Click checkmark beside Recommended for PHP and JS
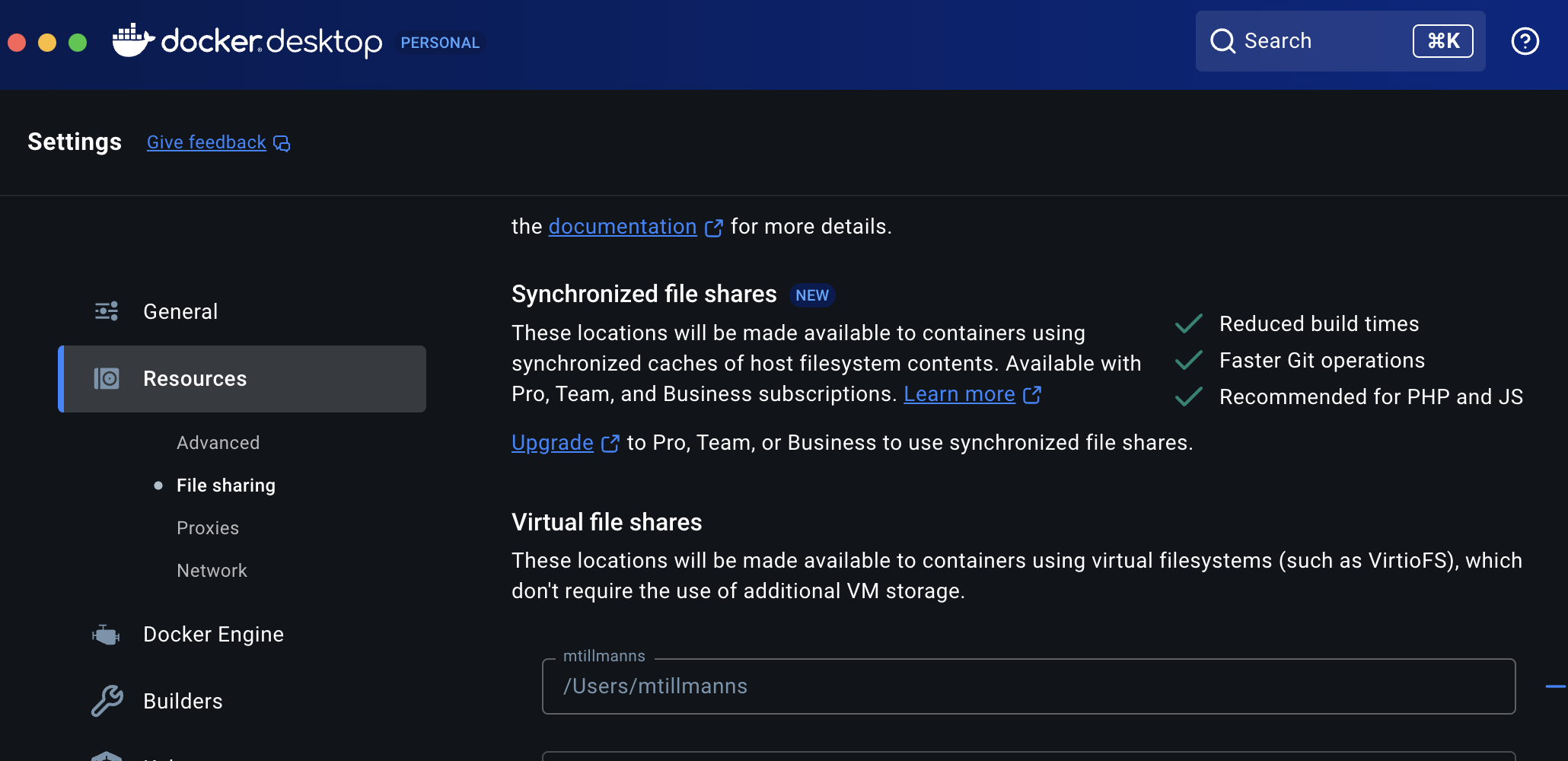This screenshot has height=761, width=1568. point(1189,397)
